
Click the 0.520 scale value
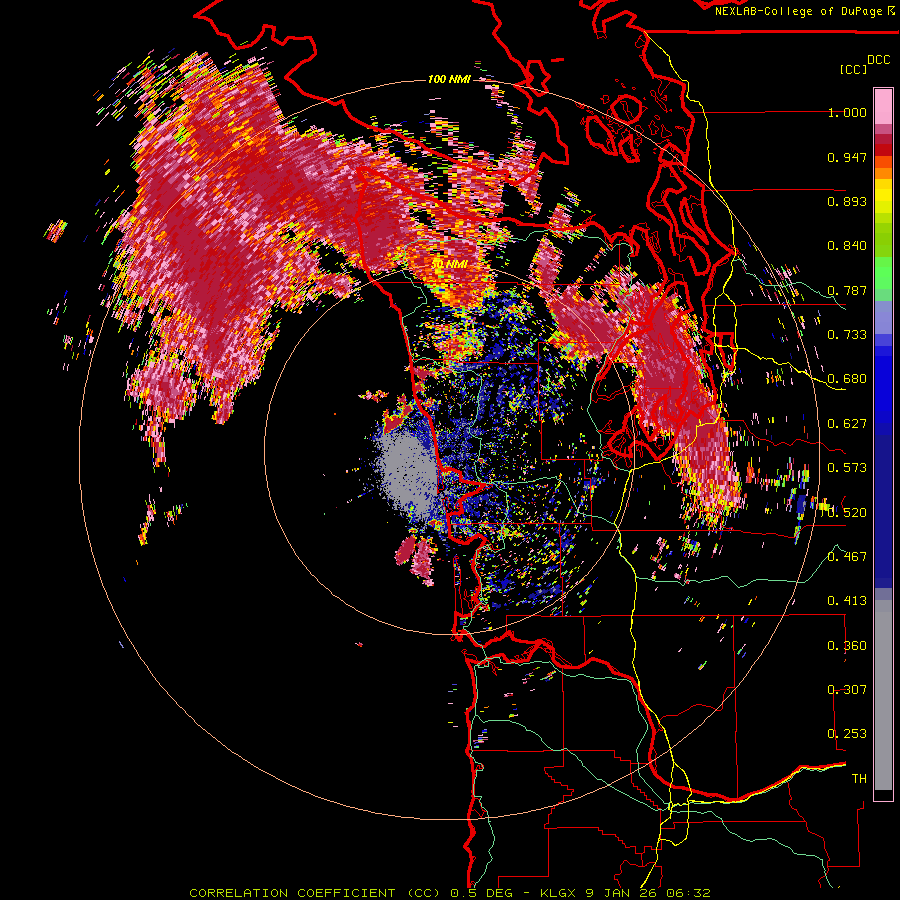tap(847, 512)
